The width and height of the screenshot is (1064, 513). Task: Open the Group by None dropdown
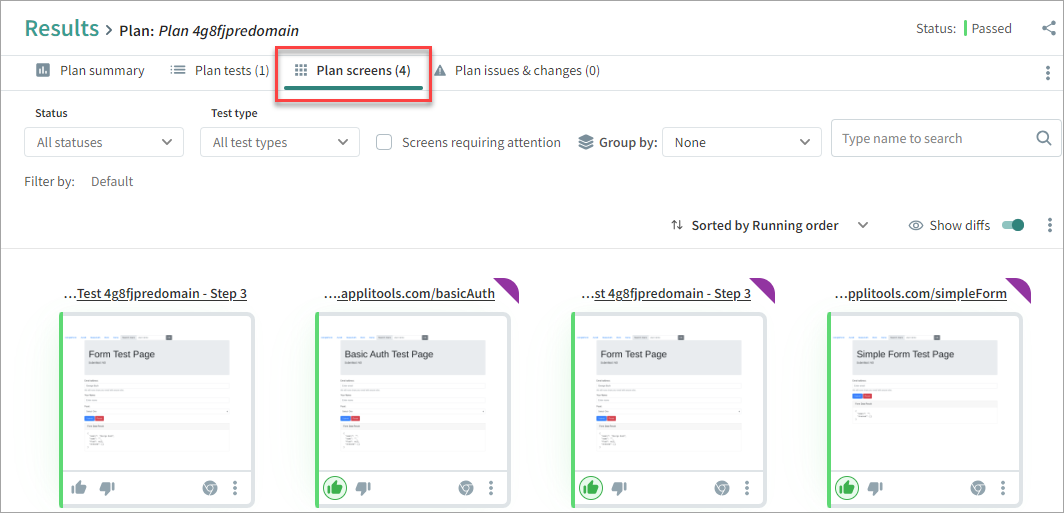741,142
